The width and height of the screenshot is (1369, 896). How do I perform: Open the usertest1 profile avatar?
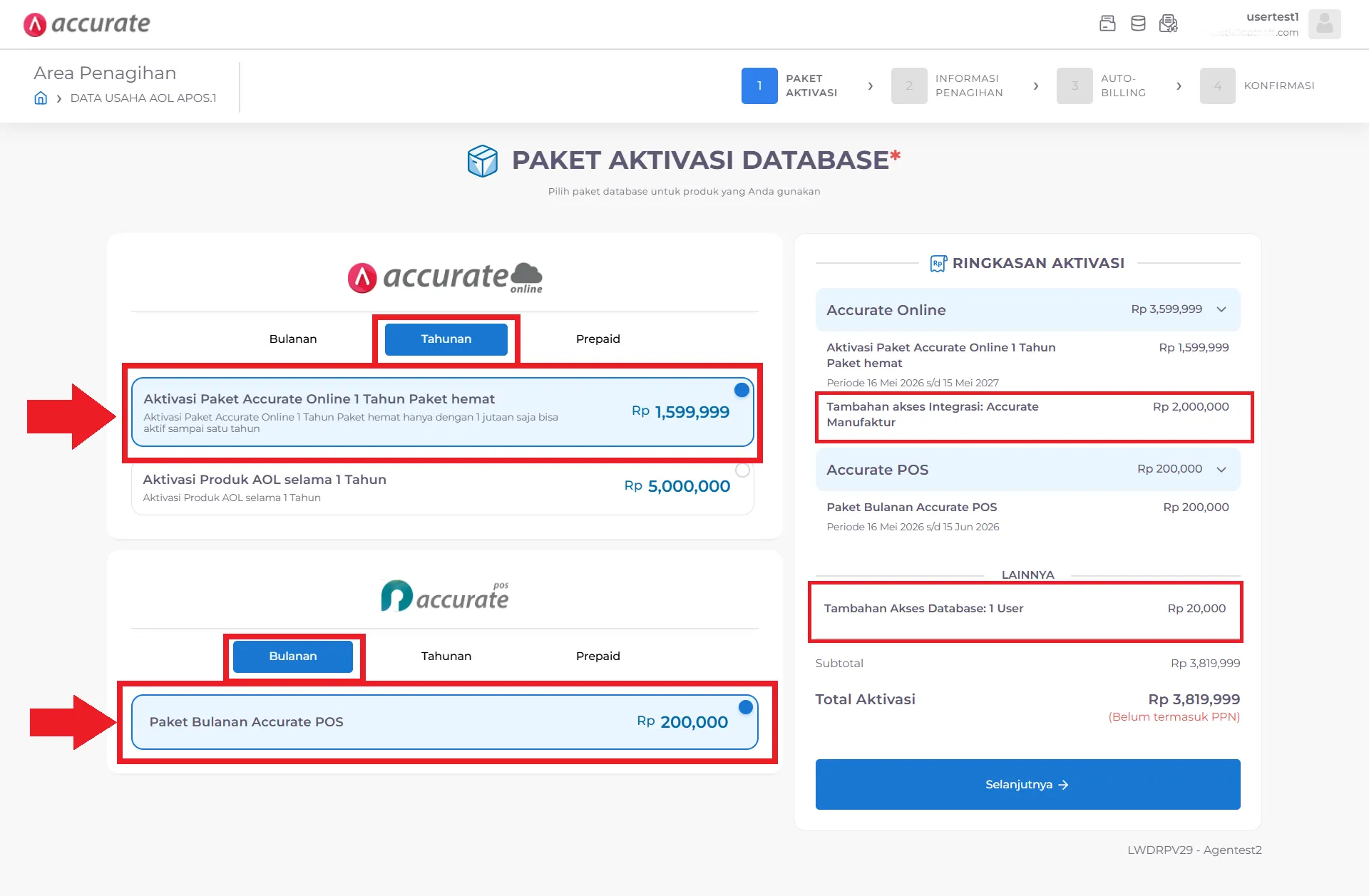click(1325, 24)
